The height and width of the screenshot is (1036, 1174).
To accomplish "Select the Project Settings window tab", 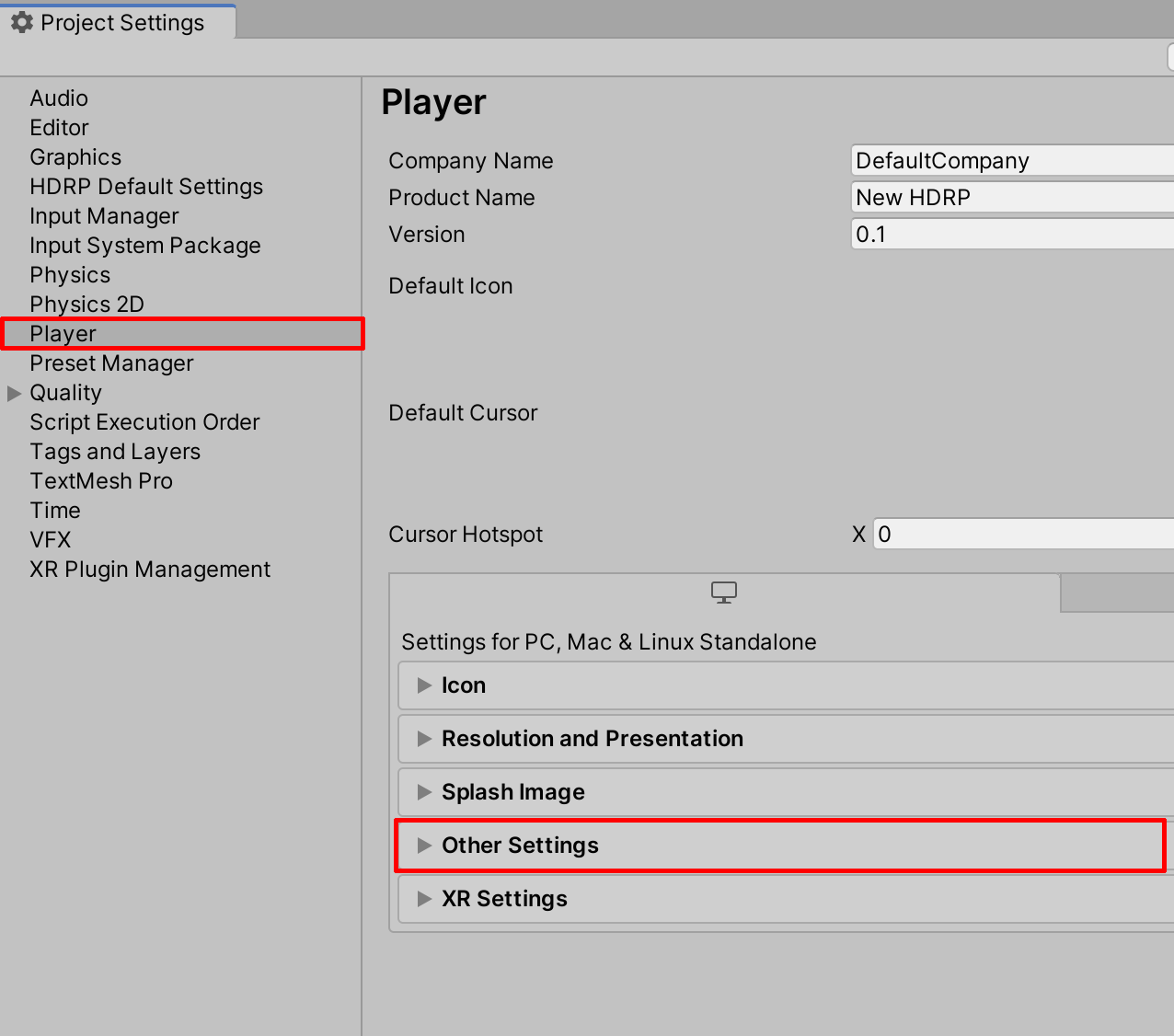I will (121, 22).
